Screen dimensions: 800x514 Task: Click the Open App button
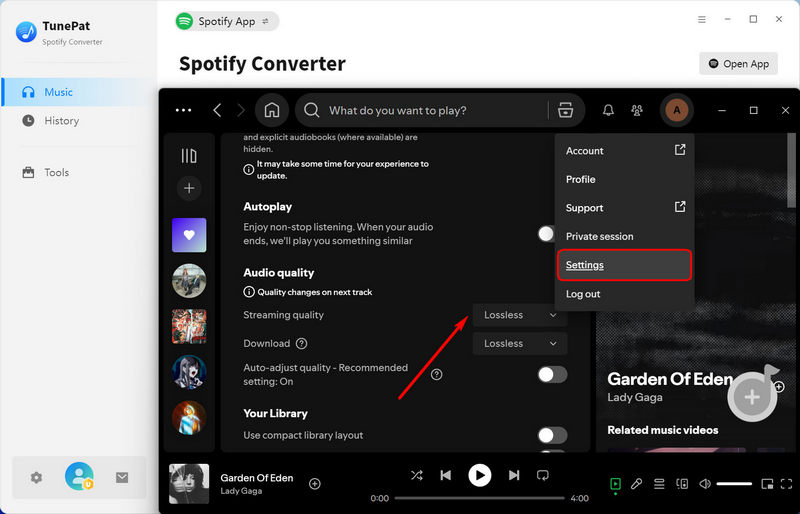click(x=738, y=64)
